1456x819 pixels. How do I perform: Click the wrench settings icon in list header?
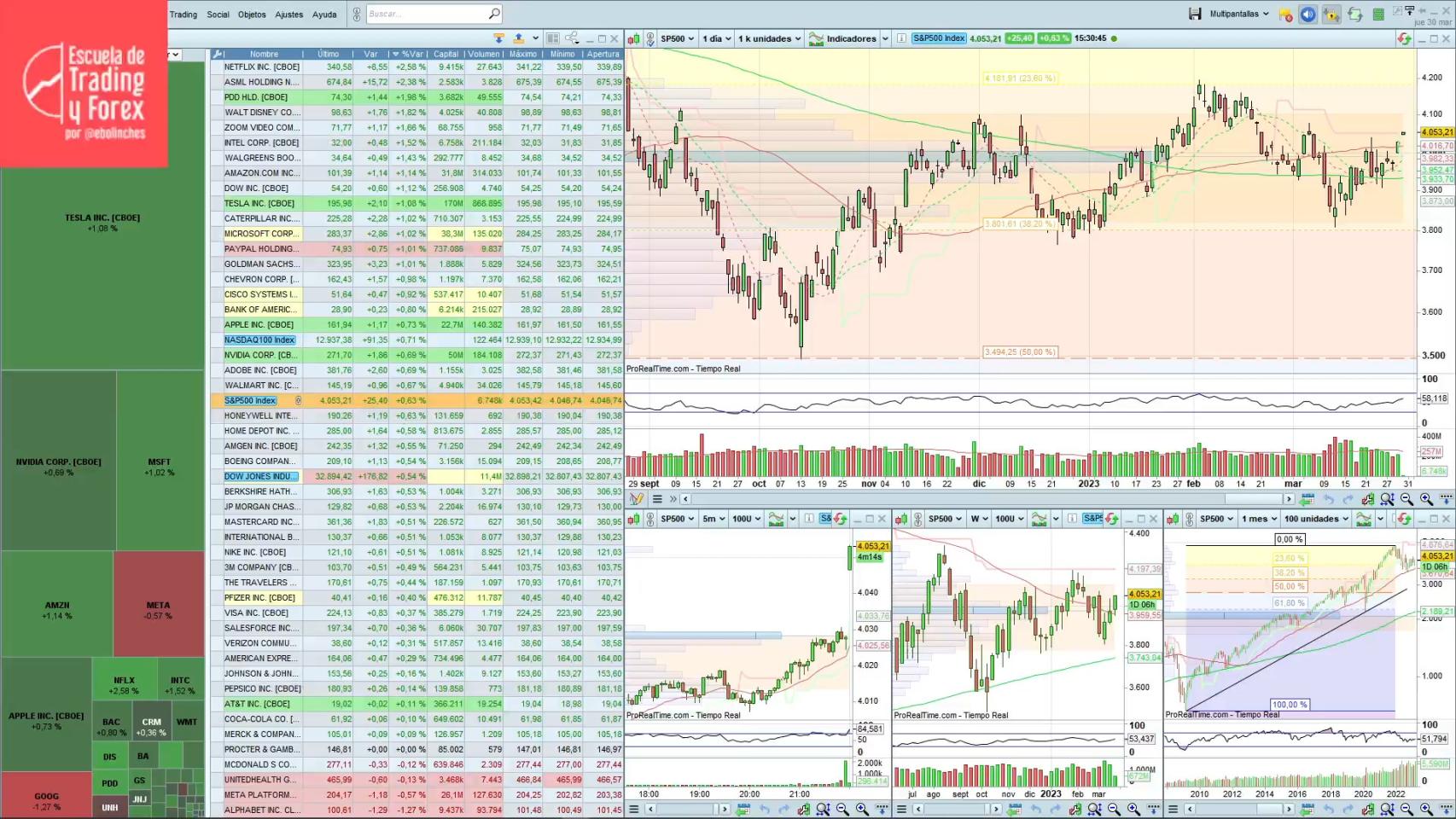pyautogui.click(x=218, y=54)
